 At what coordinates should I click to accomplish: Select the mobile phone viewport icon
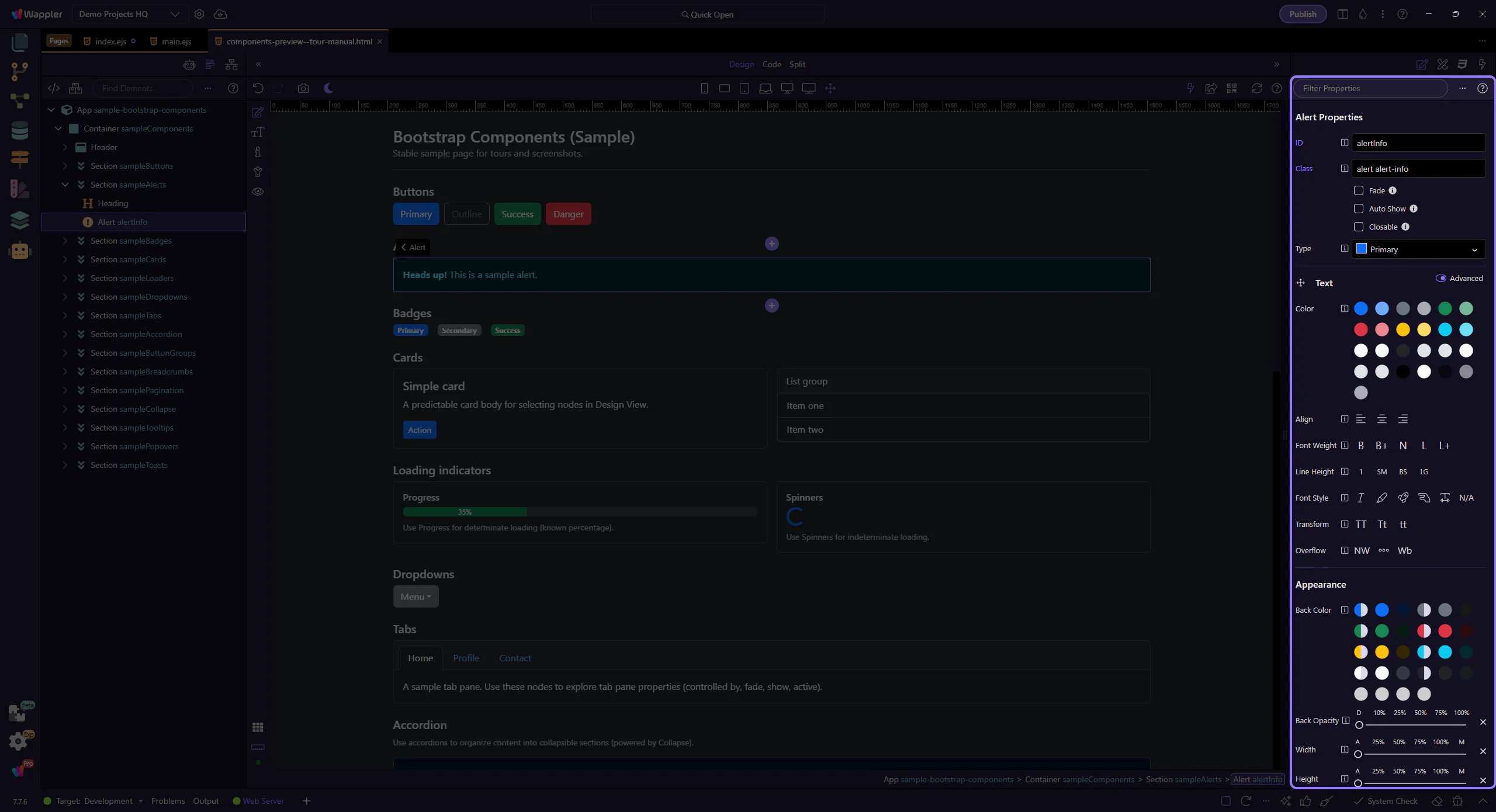pos(704,88)
